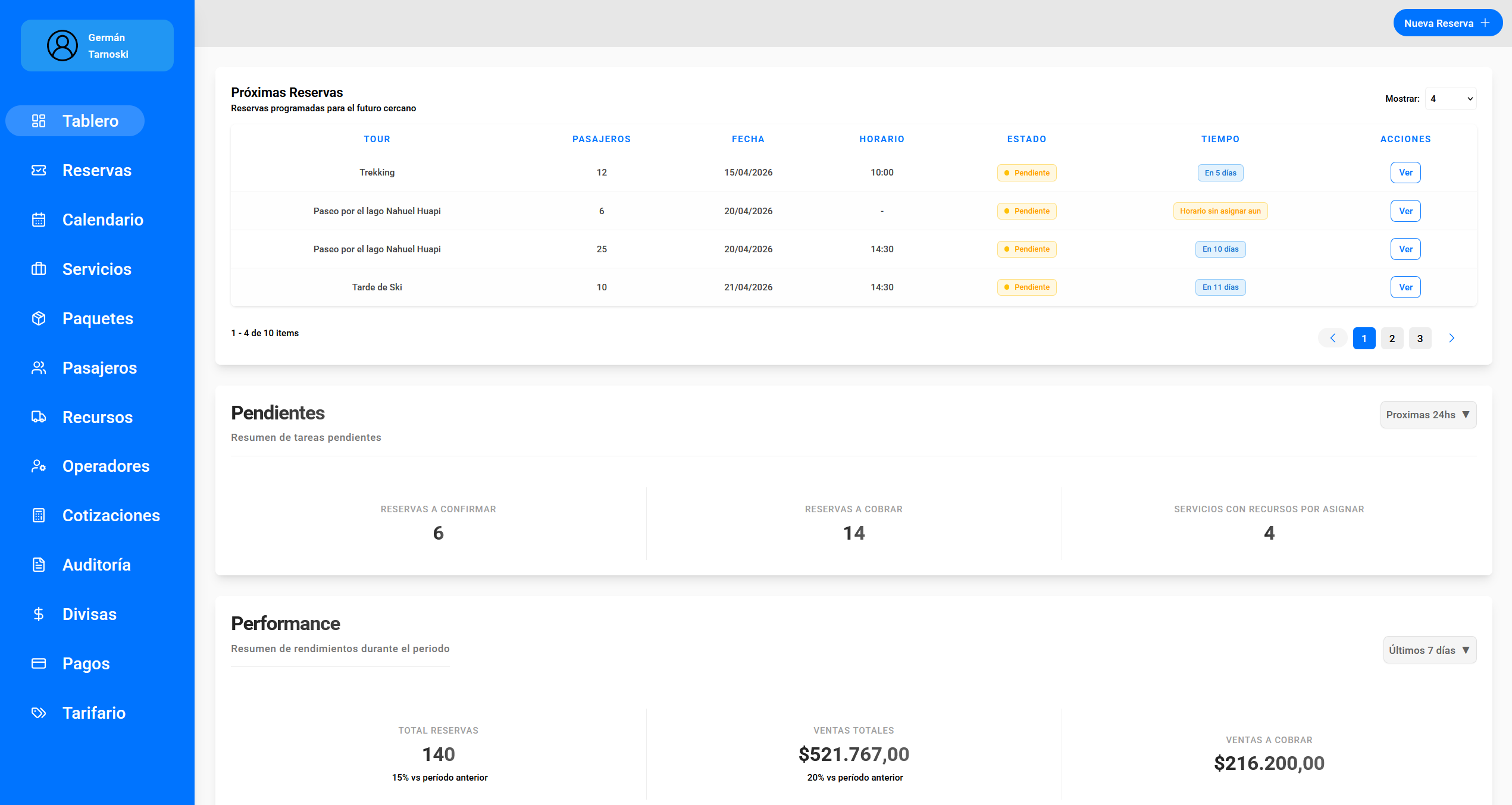Click Reservas a Confirmar value 6
The image size is (1512, 805).
pyautogui.click(x=438, y=533)
